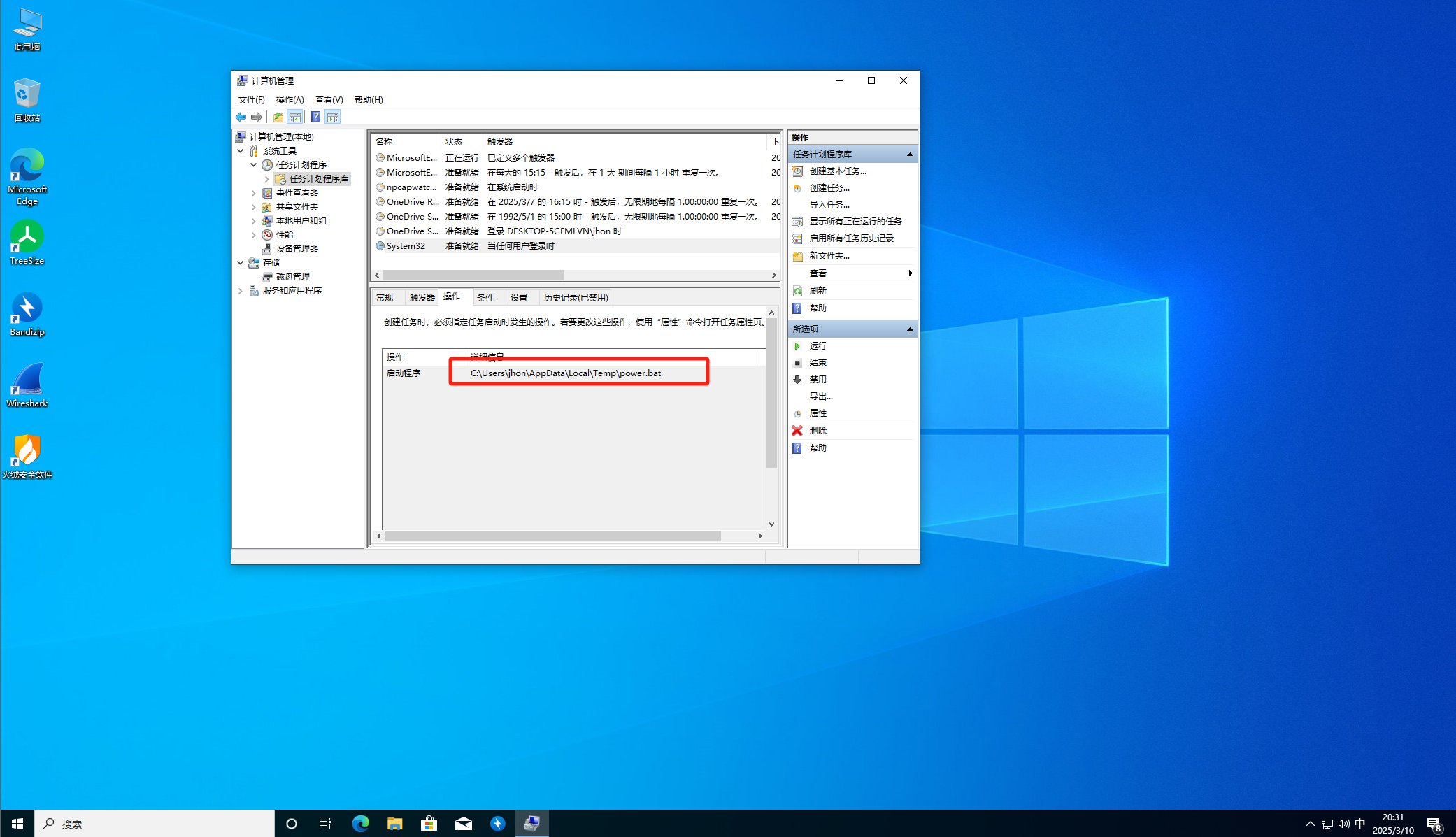Image resolution: width=1456 pixels, height=837 pixels.
Task: Click the Refresh (刷新) icon in action pane
Action: click(x=797, y=291)
